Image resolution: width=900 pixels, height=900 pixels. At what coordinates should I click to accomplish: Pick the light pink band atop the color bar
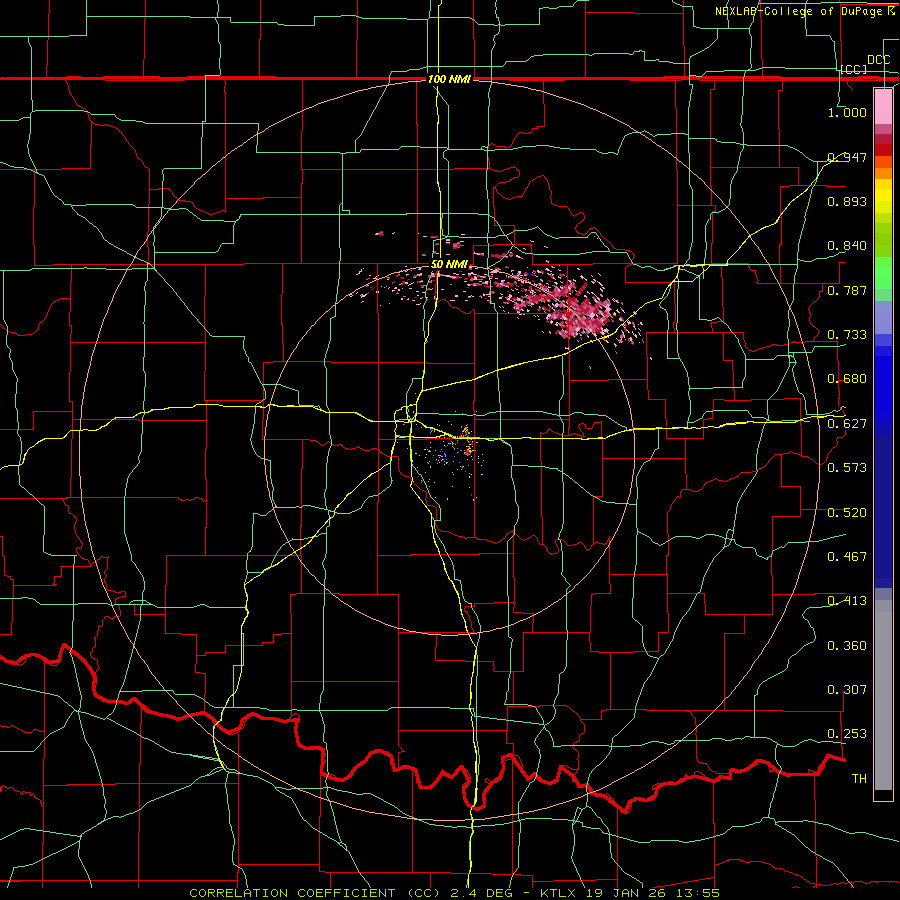click(x=883, y=106)
